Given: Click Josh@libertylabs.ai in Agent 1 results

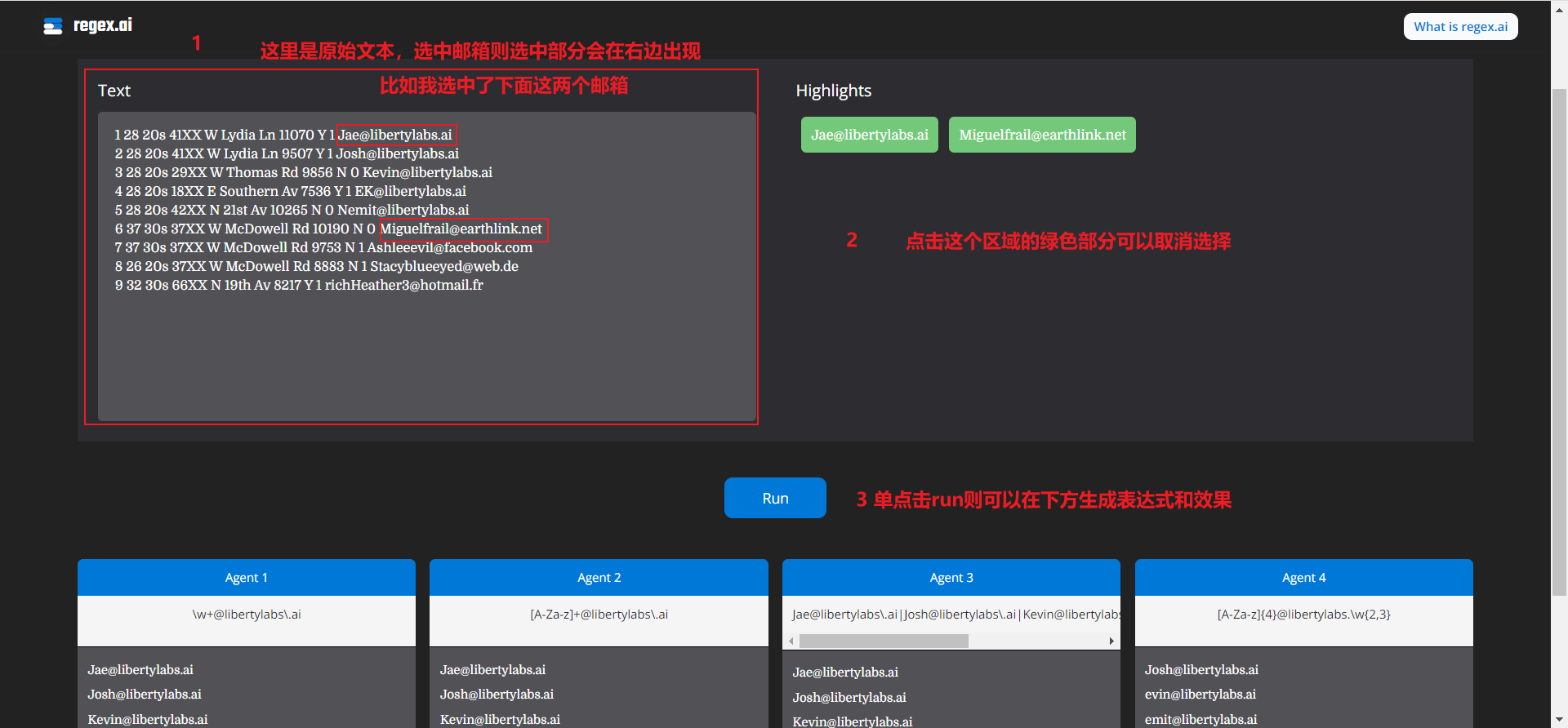Looking at the screenshot, I should point(145,694).
